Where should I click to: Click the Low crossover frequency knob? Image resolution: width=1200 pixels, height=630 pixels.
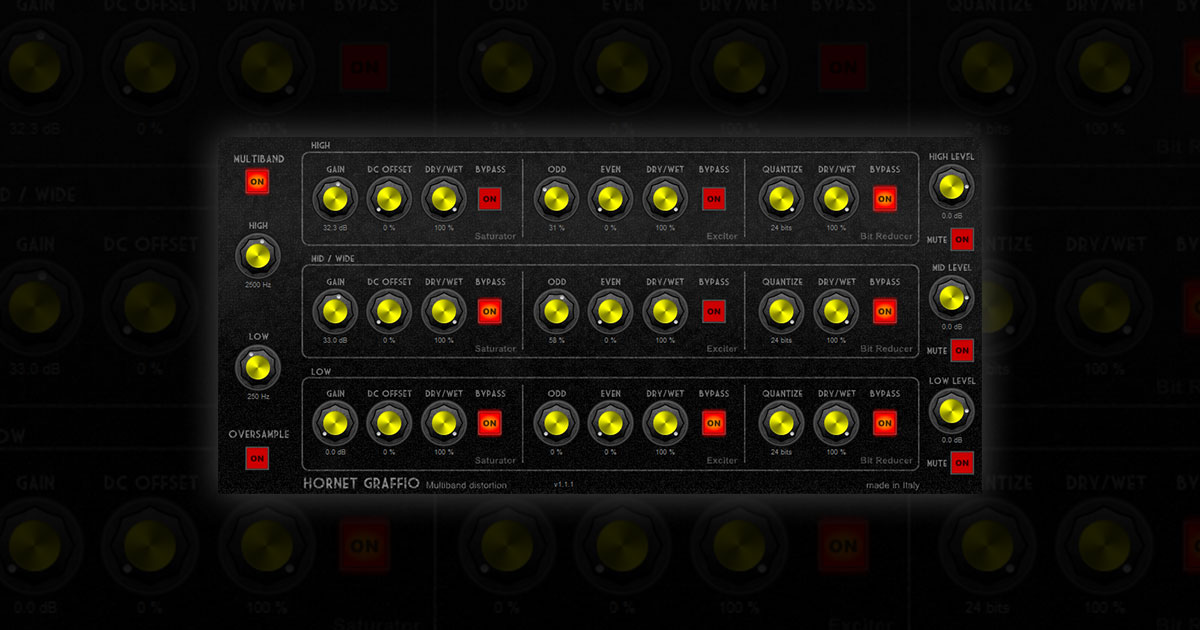point(257,369)
